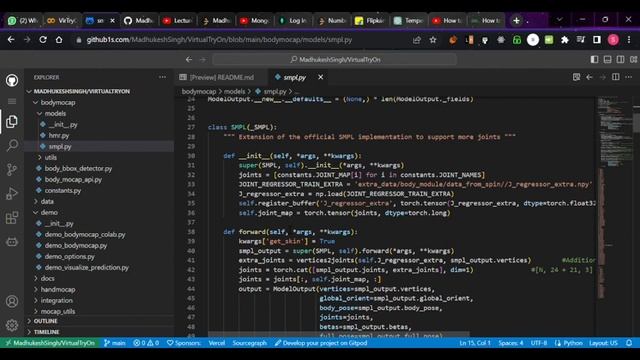Open constants.py in the explorer
The image size is (640, 360).
tap(63, 191)
